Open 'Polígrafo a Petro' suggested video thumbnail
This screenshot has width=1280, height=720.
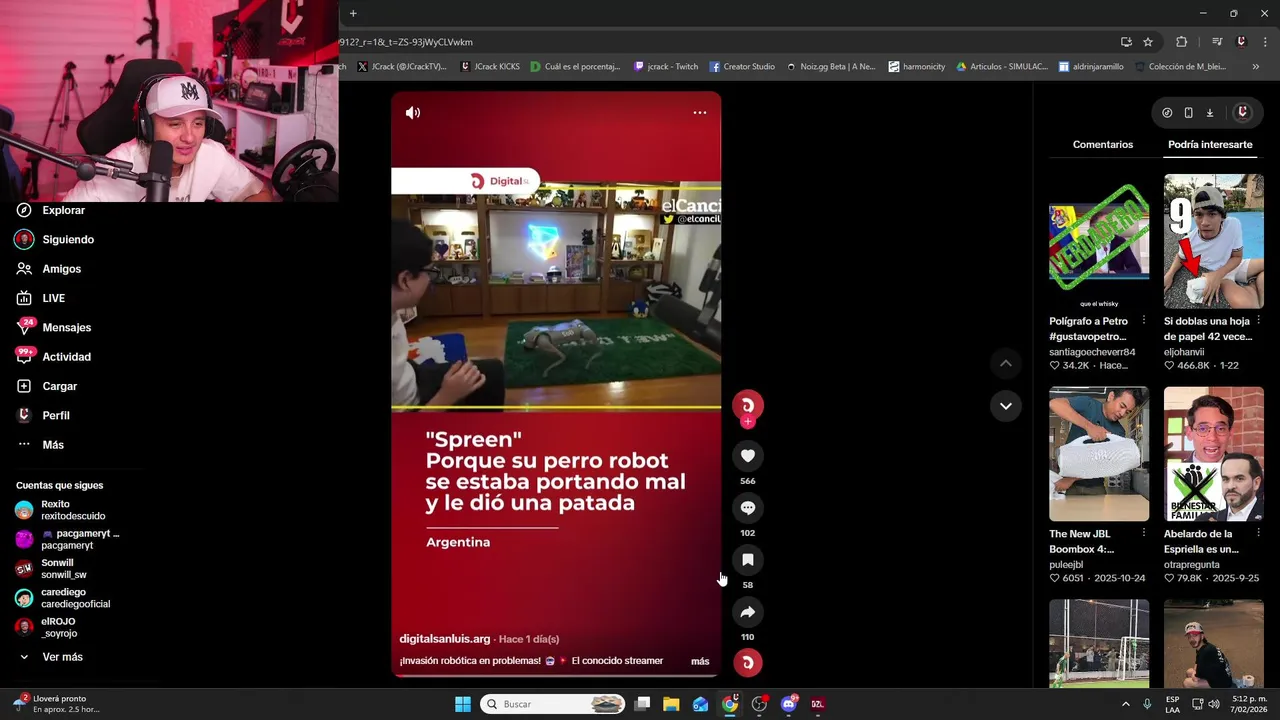click(x=1099, y=241)
